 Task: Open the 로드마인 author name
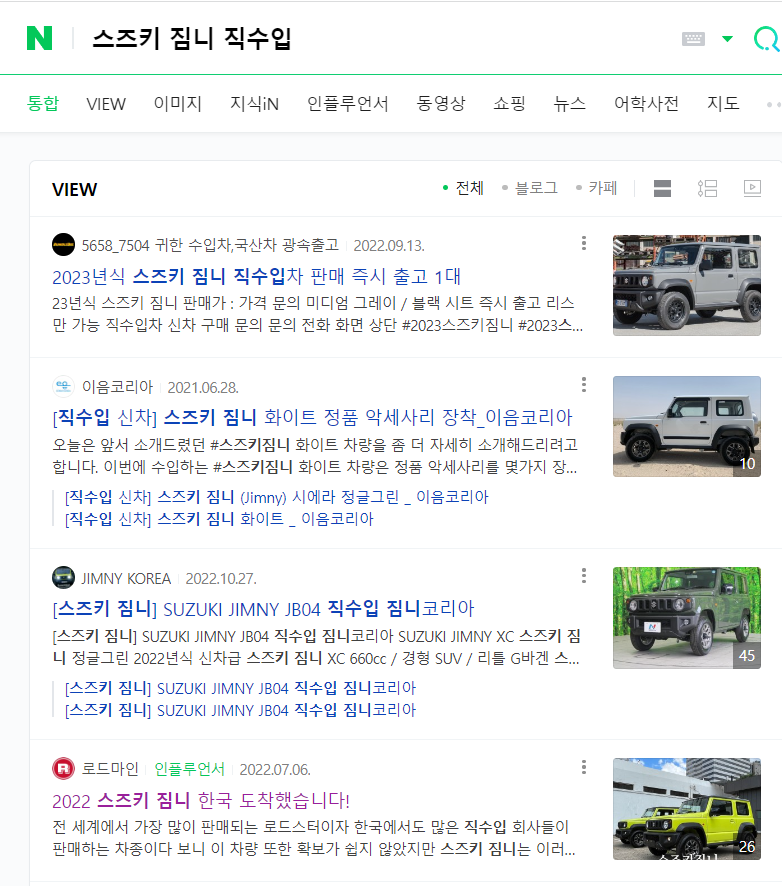pos(110,769)
